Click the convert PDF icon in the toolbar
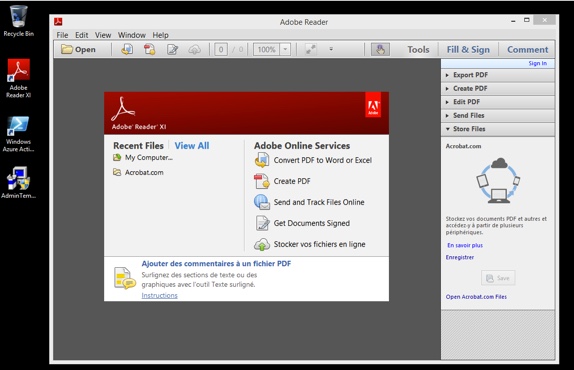Screen dimensions: 574x370 127,49
